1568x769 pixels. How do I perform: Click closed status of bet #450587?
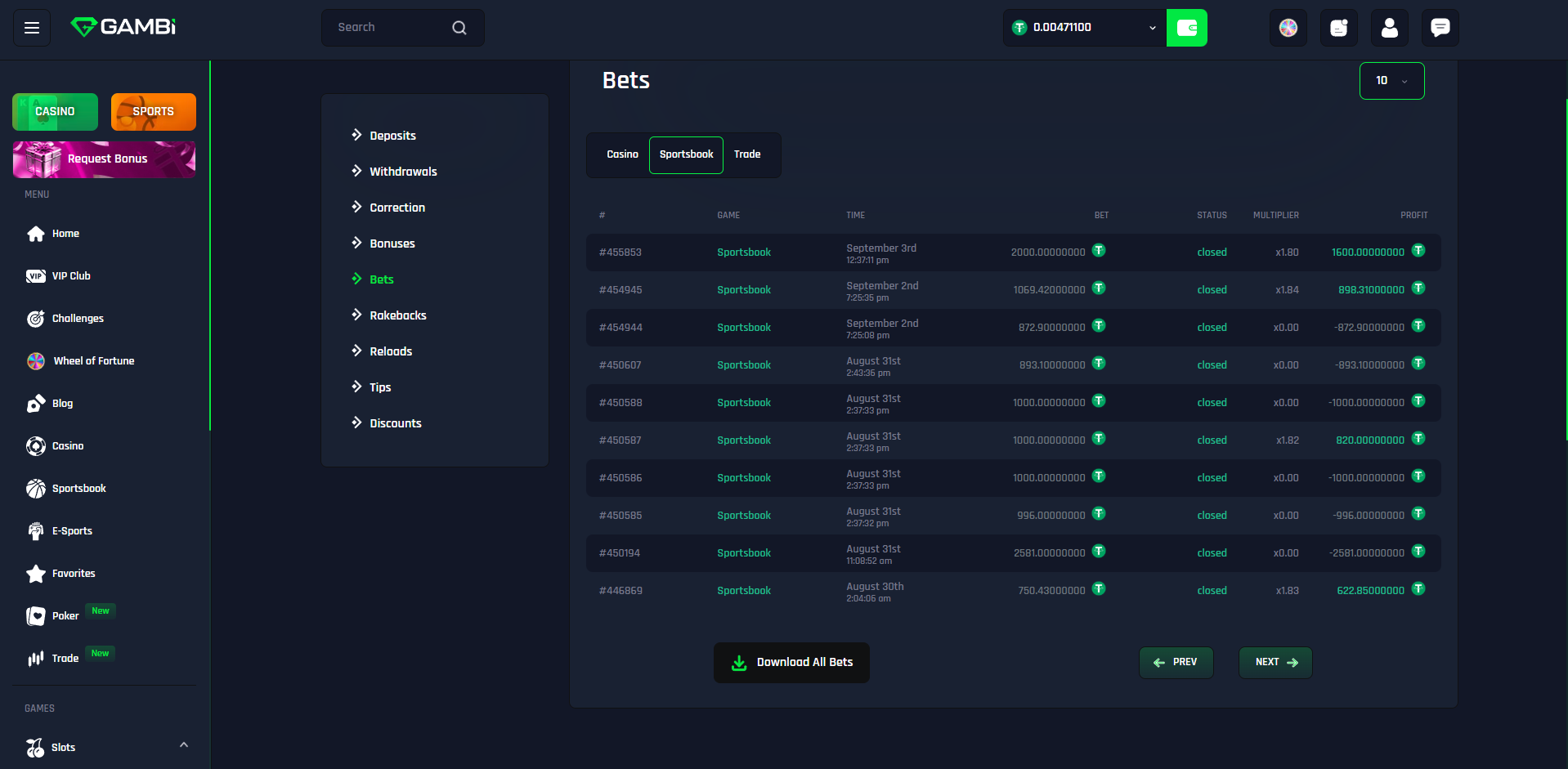[1212, 440]
